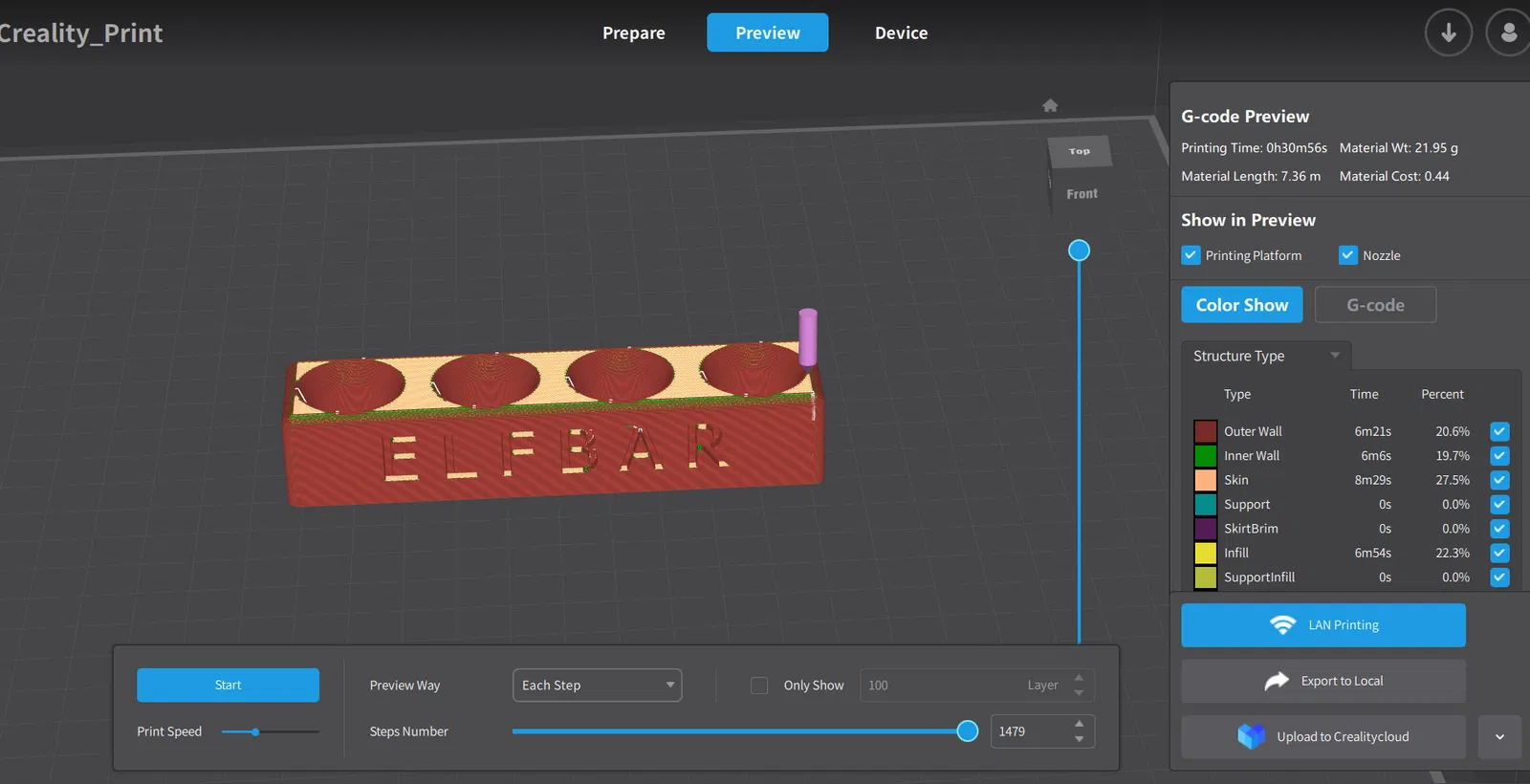Enable the Only Show layer checkbox
This screenshot has width=1530, height=784.
759,686
